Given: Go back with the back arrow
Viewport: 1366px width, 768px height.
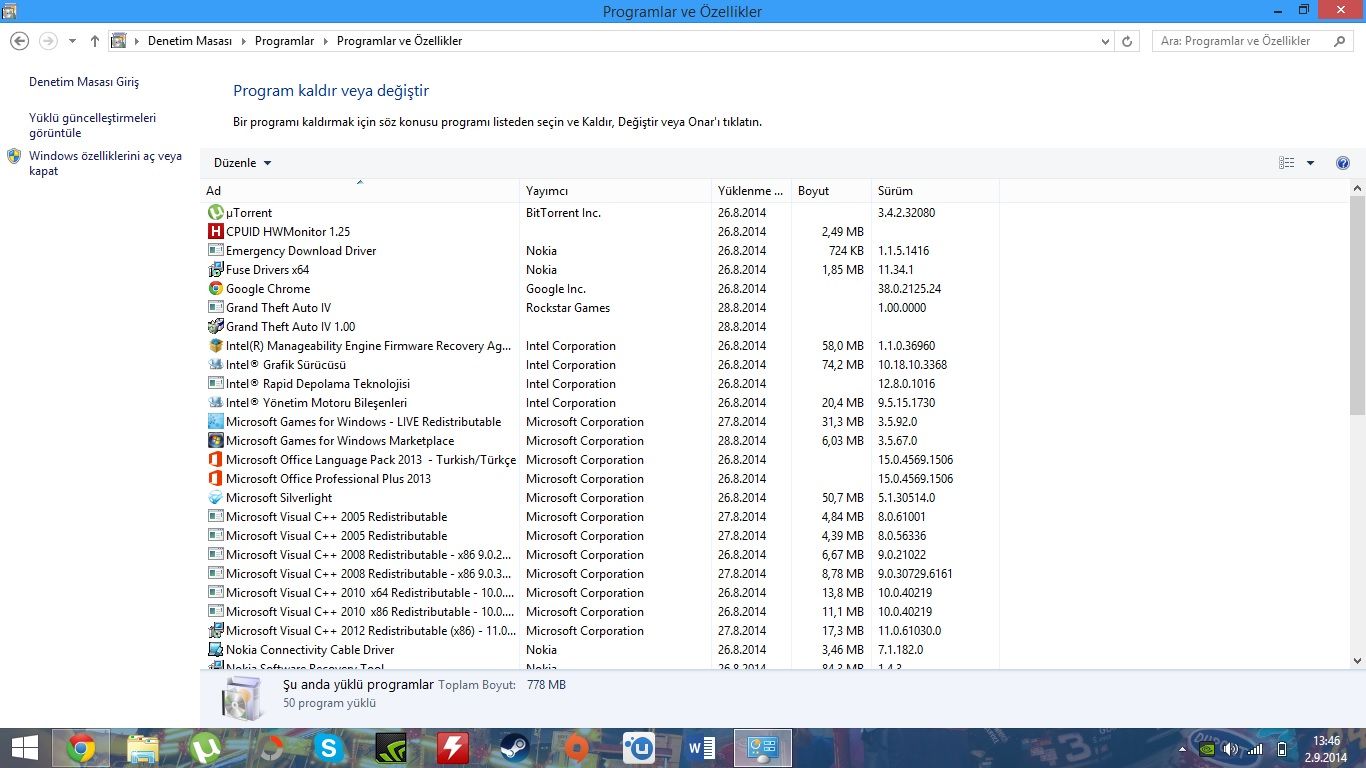Looking at the screenshot, I should point(19,41).
